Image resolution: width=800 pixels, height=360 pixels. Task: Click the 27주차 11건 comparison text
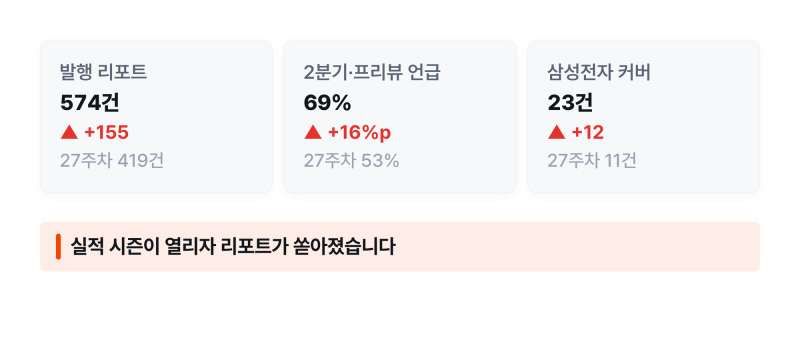click(592, 161)
